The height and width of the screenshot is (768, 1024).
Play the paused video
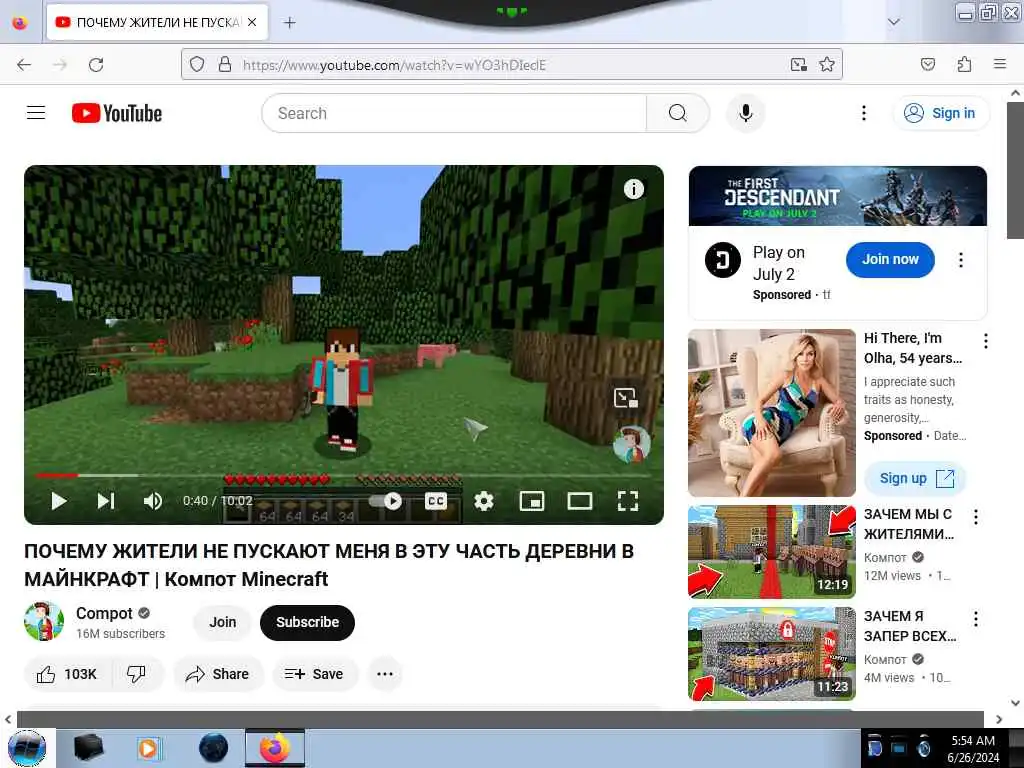point(59,501)
